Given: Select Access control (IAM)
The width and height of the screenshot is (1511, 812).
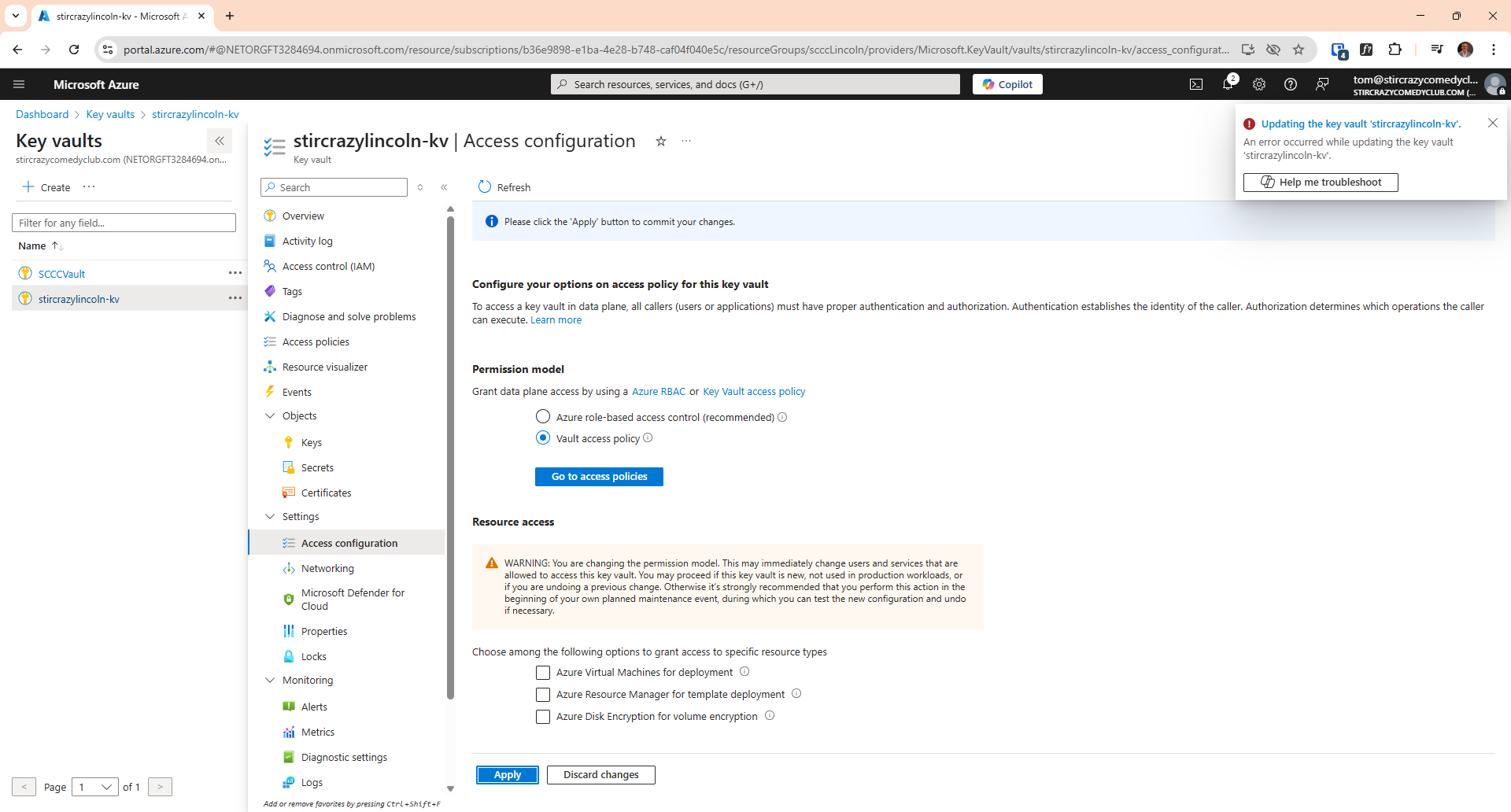Looking at the screenshot, I should [327, 266].
